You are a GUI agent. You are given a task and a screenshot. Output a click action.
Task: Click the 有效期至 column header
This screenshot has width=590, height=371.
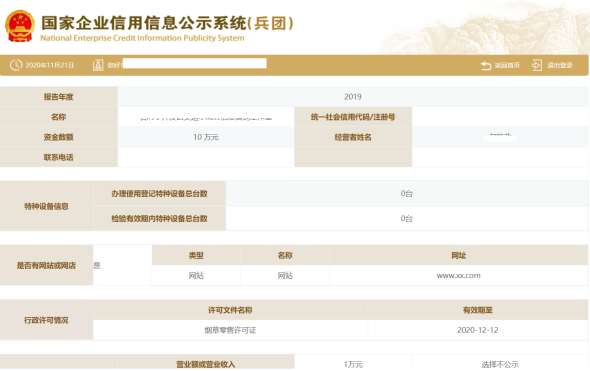point(478,310)
